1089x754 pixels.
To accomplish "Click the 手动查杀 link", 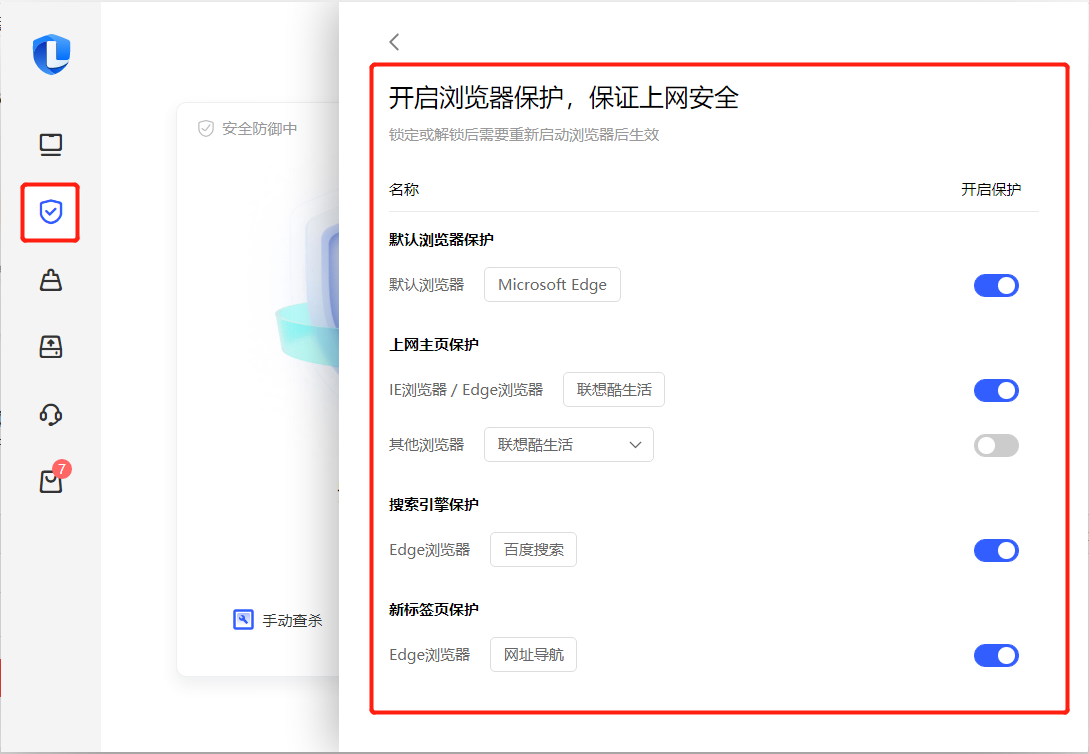I will click(292, 620).
